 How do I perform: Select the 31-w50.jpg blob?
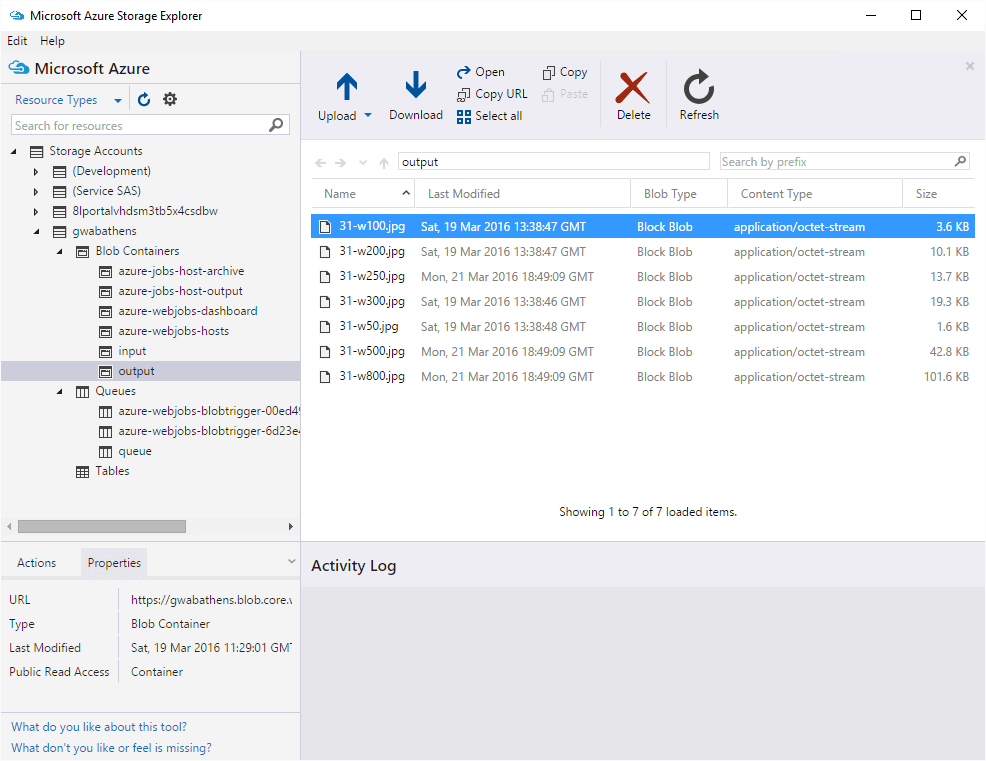point(643,327)
